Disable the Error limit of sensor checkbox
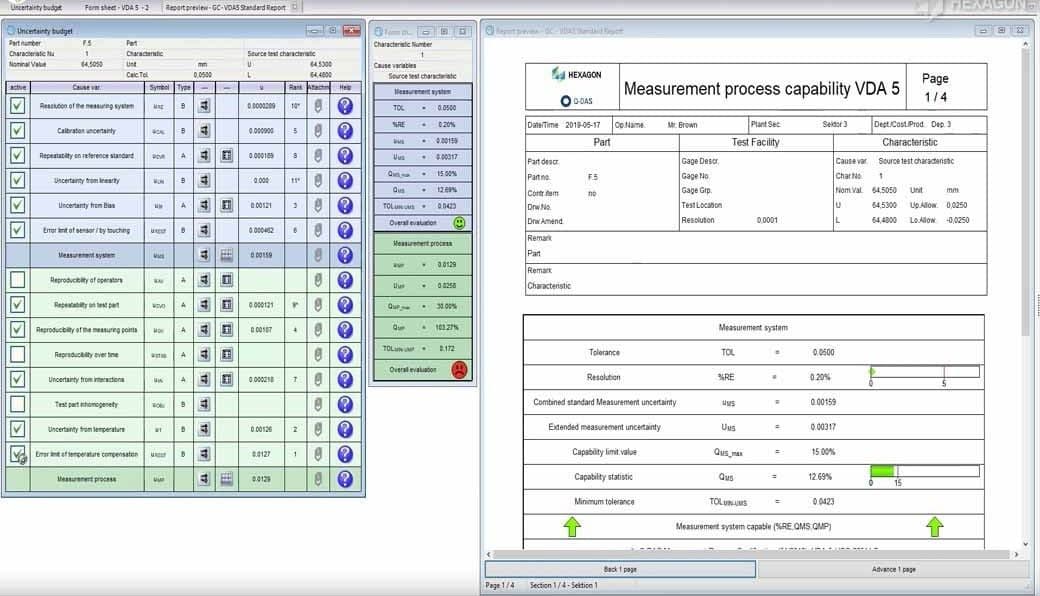The image size is (1040, 596). pos(17,226)
